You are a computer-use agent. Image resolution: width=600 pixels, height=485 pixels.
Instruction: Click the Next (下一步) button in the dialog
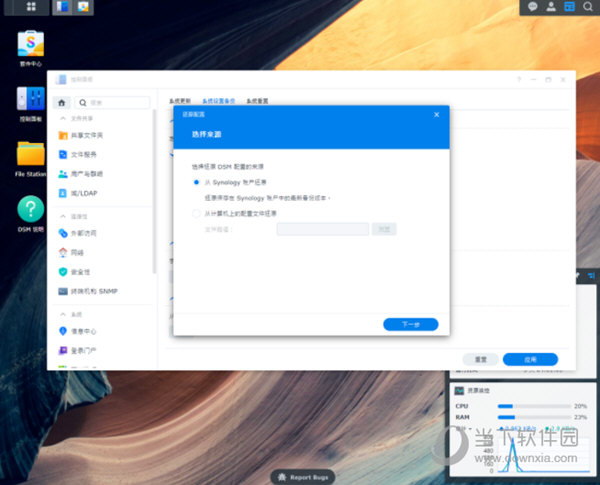tap(411, 324)
